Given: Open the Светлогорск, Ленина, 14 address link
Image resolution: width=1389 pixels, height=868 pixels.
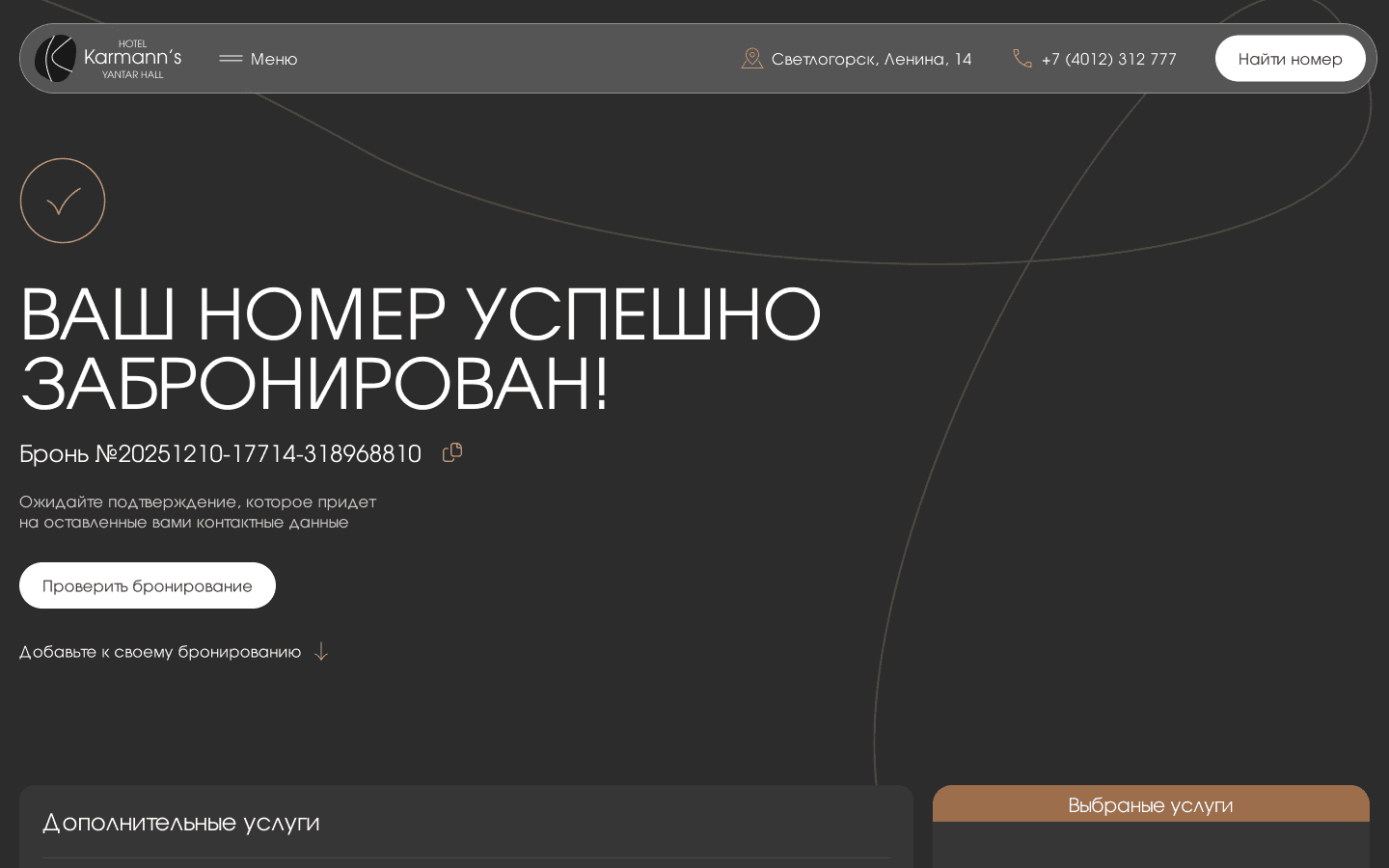Looking at the screenshot, I should coord(871,58).
